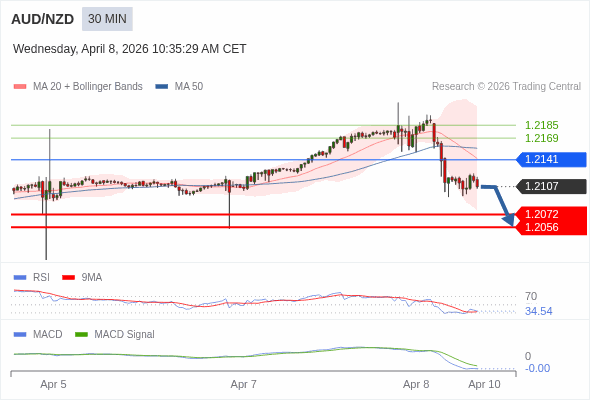Click the Apr 8 date axis label
Viewport: 590px width, 400px height.
point(416,385)
